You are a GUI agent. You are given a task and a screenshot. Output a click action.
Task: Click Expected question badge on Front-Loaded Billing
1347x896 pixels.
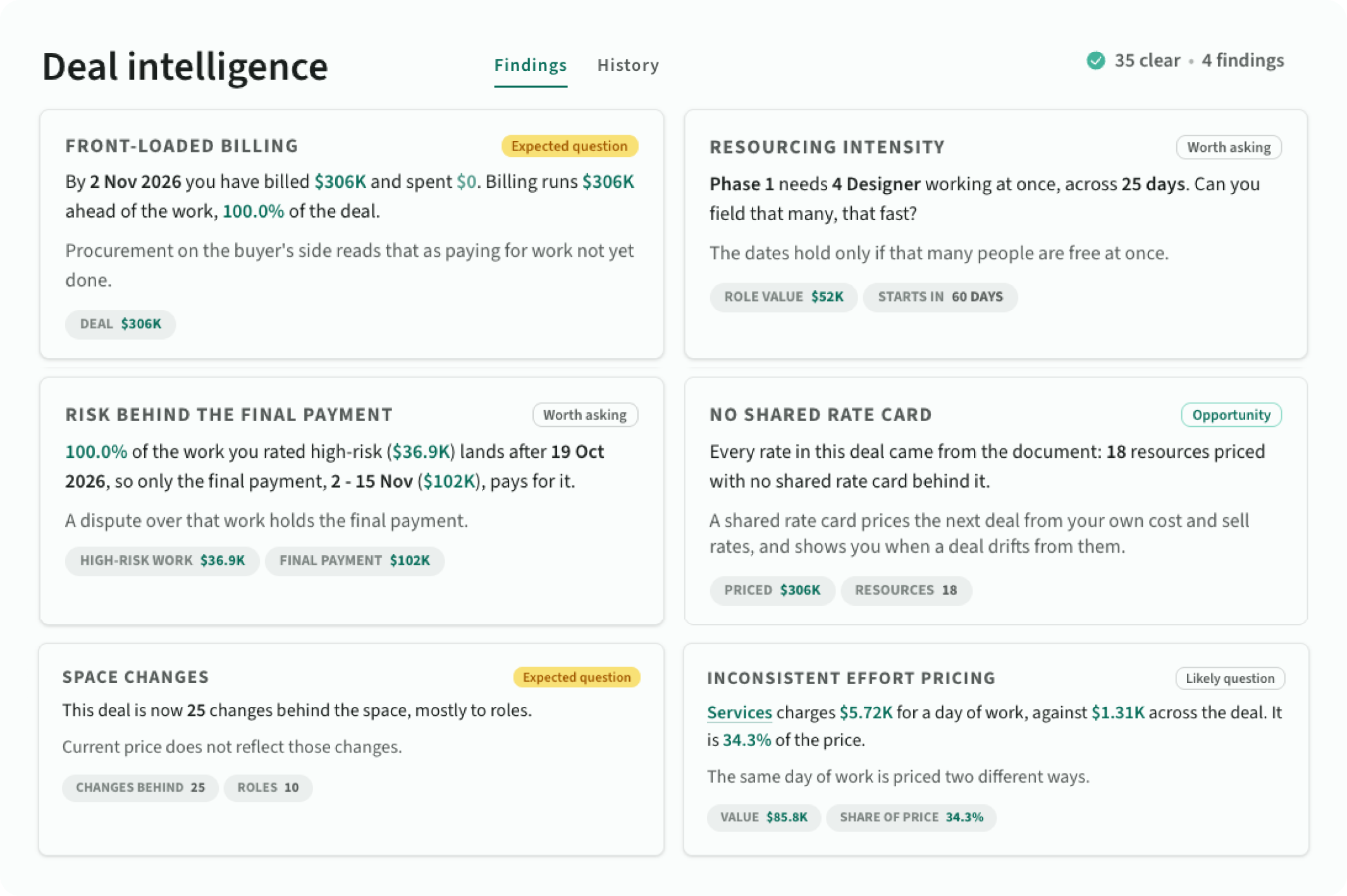(x=569, y=146)
